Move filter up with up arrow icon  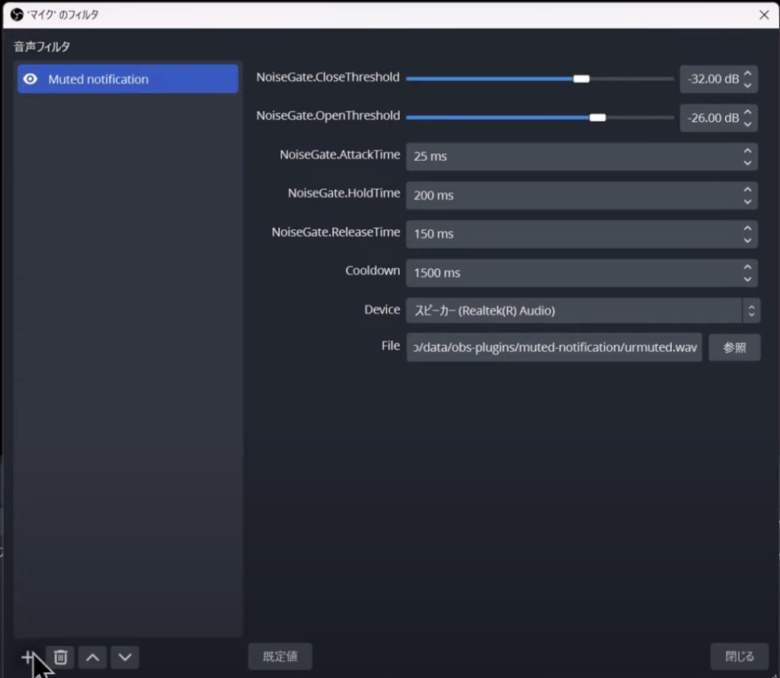click(x=92, y=657)
